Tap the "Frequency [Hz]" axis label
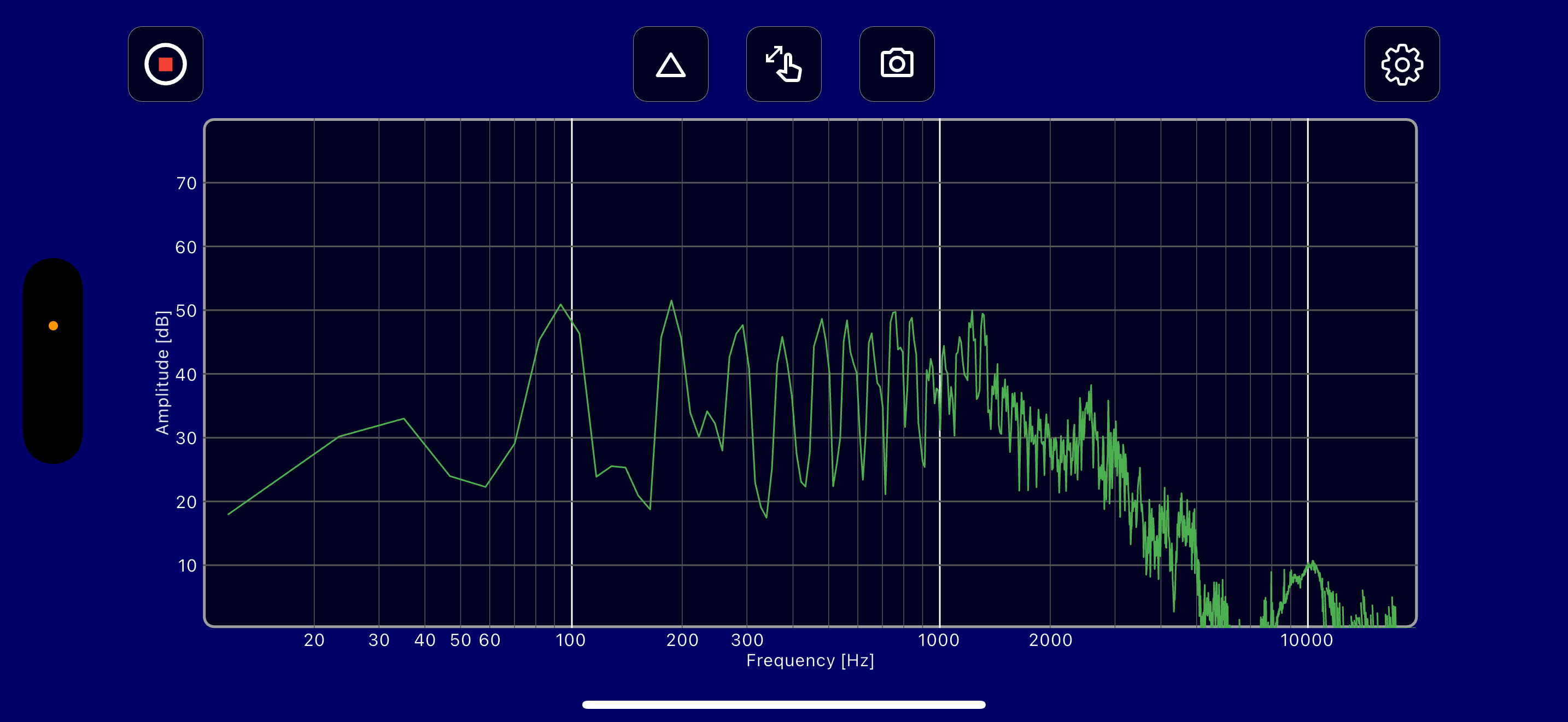This screenshot has height=722, width=1568. pos(810,661)
